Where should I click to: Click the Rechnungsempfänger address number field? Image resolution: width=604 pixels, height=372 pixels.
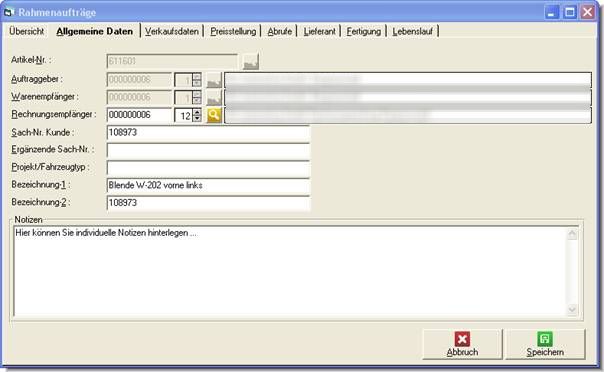coord(184,116)
